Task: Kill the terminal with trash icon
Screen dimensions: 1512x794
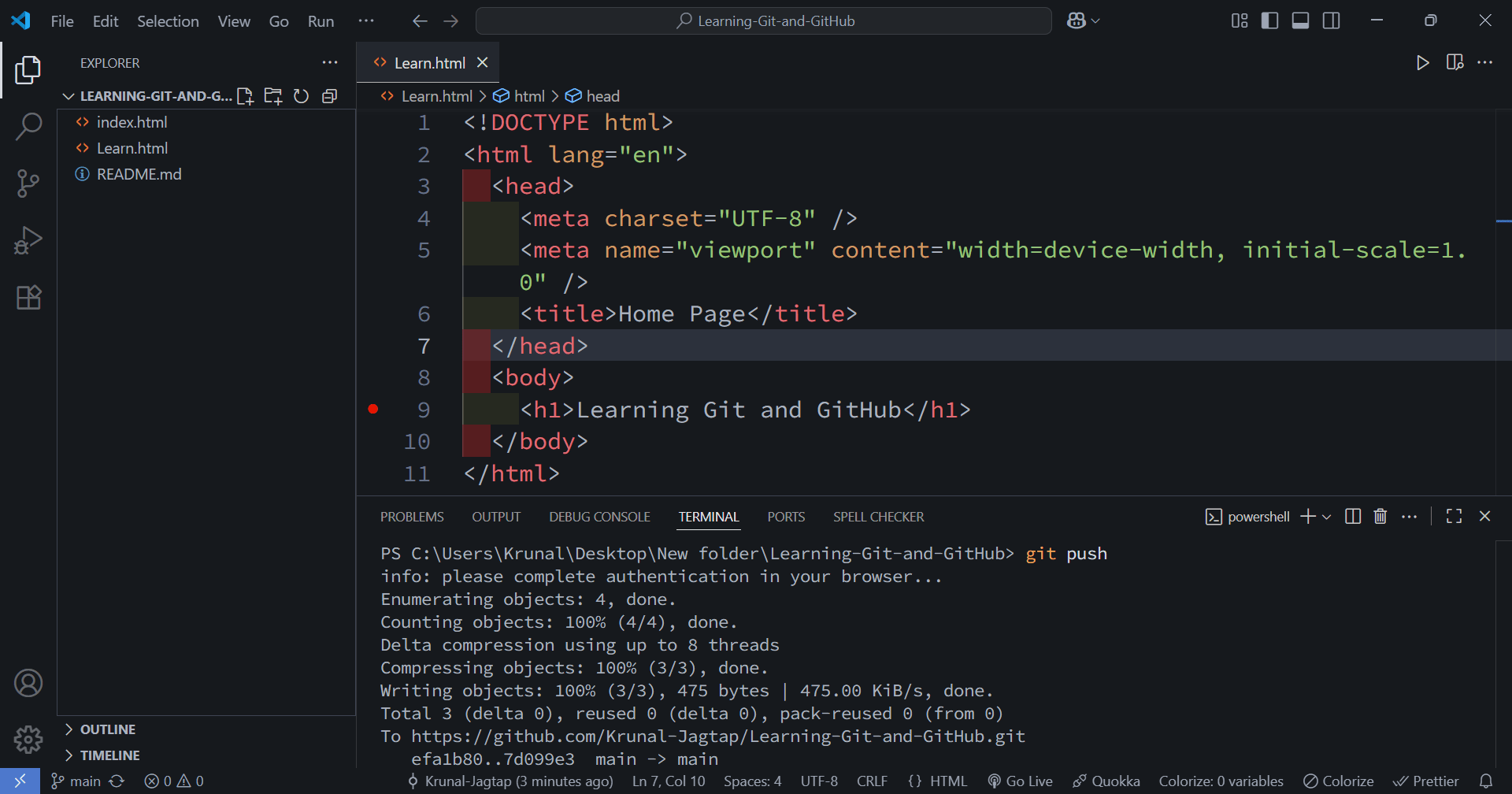Action: [1380, 517]
